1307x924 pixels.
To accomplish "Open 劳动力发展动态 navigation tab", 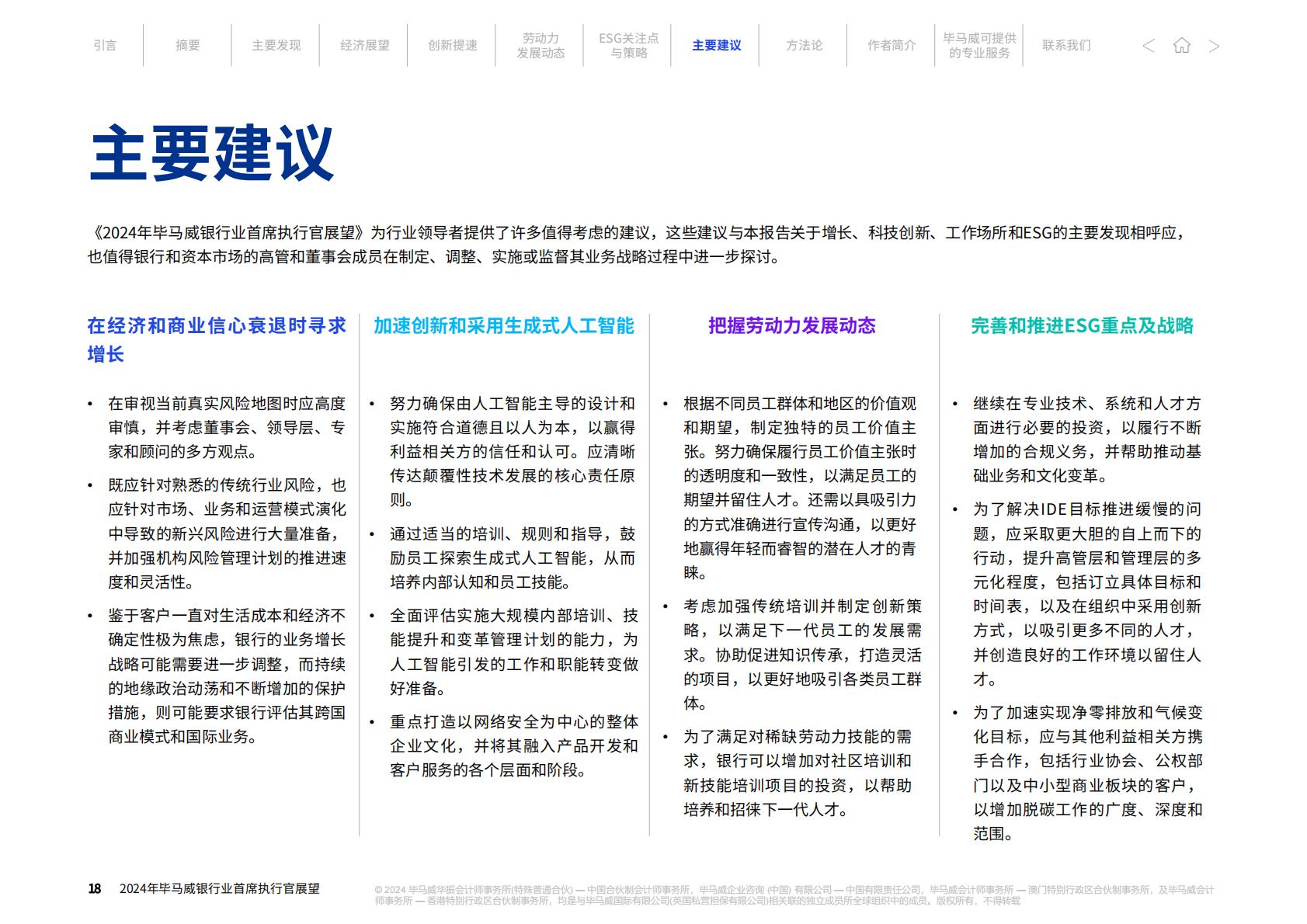I will (x=541, y=45).
